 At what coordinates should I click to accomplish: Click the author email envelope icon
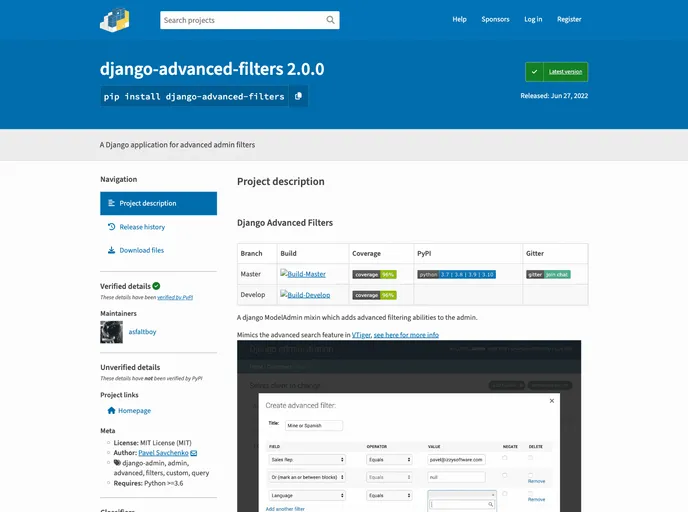[194, 453]
